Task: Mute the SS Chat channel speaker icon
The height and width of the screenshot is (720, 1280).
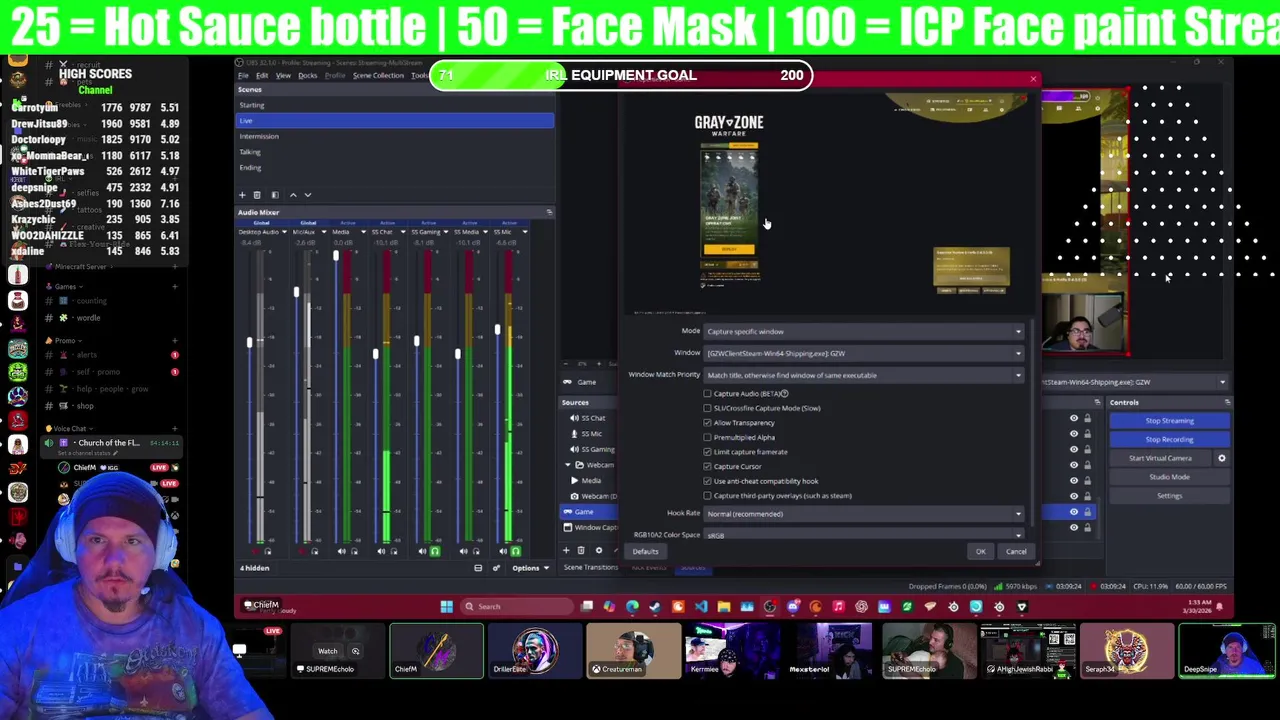Action: [381, 551]
